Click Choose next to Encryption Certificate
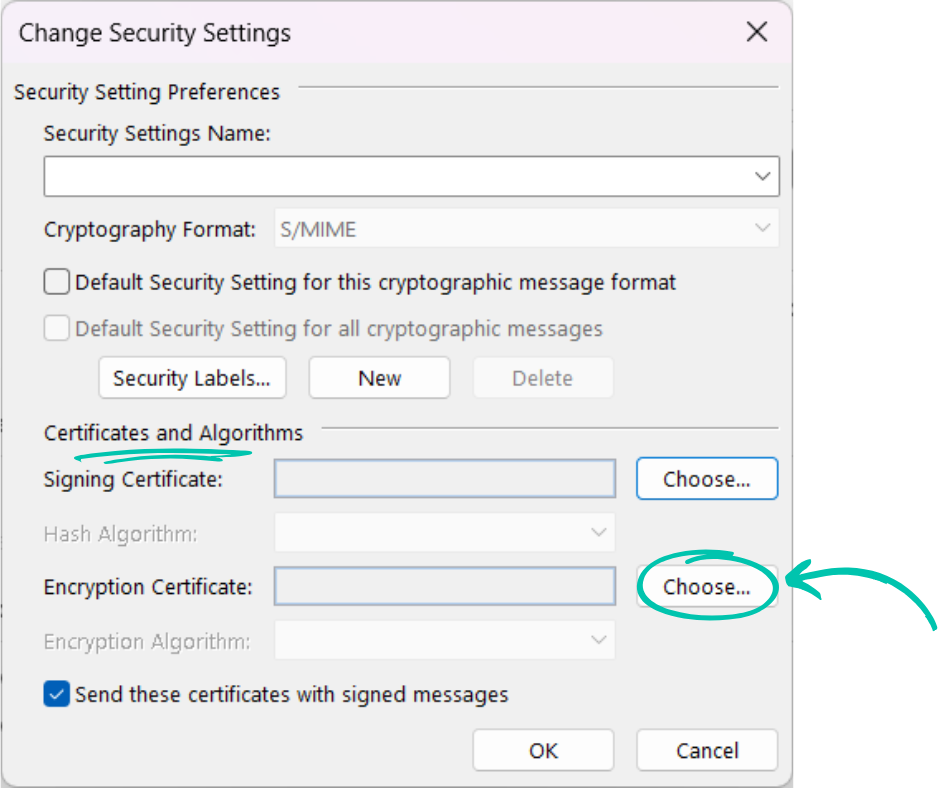948x788 pixels. pos(706,587)
